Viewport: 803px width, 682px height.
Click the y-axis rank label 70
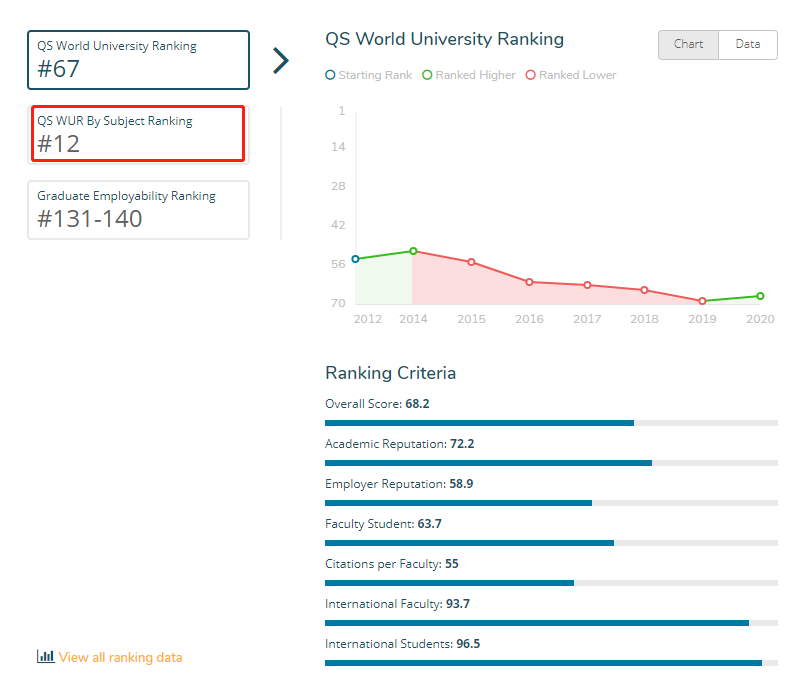[338, 303]
